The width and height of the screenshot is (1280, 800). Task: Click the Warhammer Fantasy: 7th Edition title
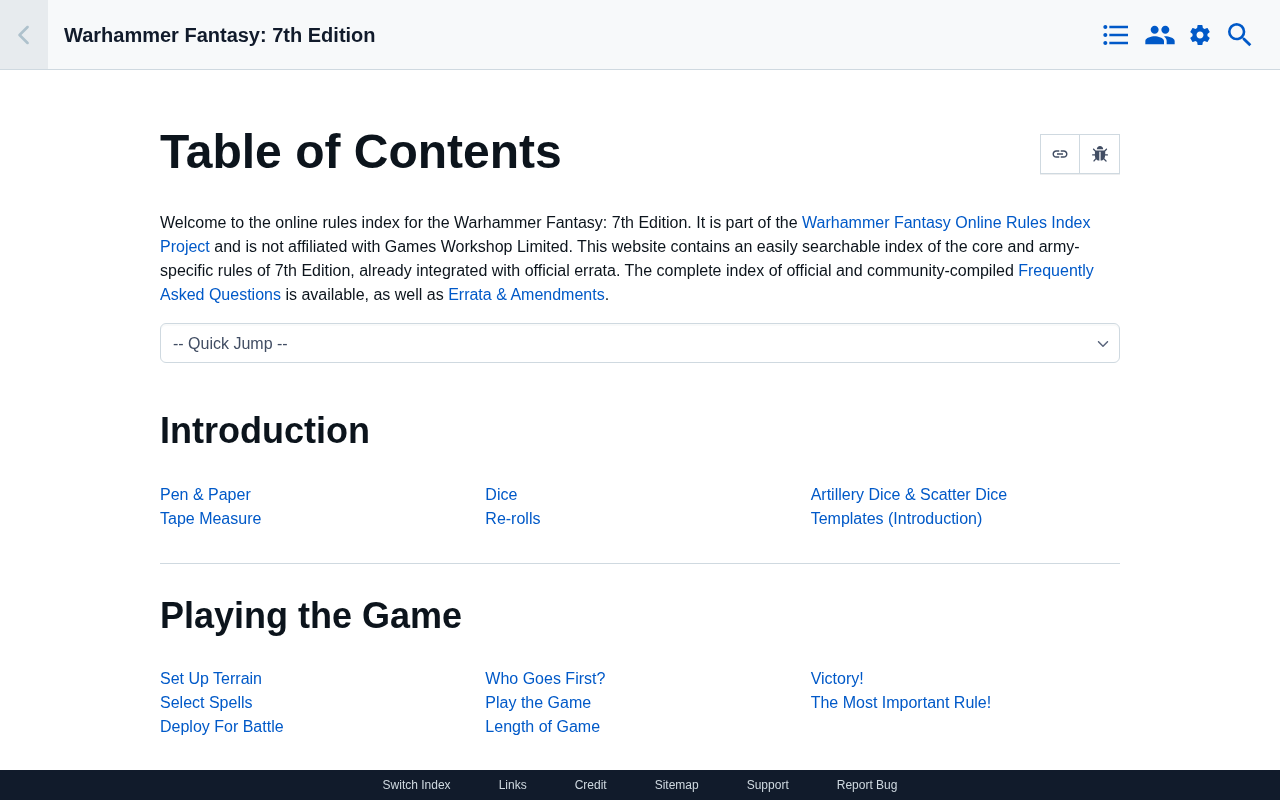tap(220, 35)
